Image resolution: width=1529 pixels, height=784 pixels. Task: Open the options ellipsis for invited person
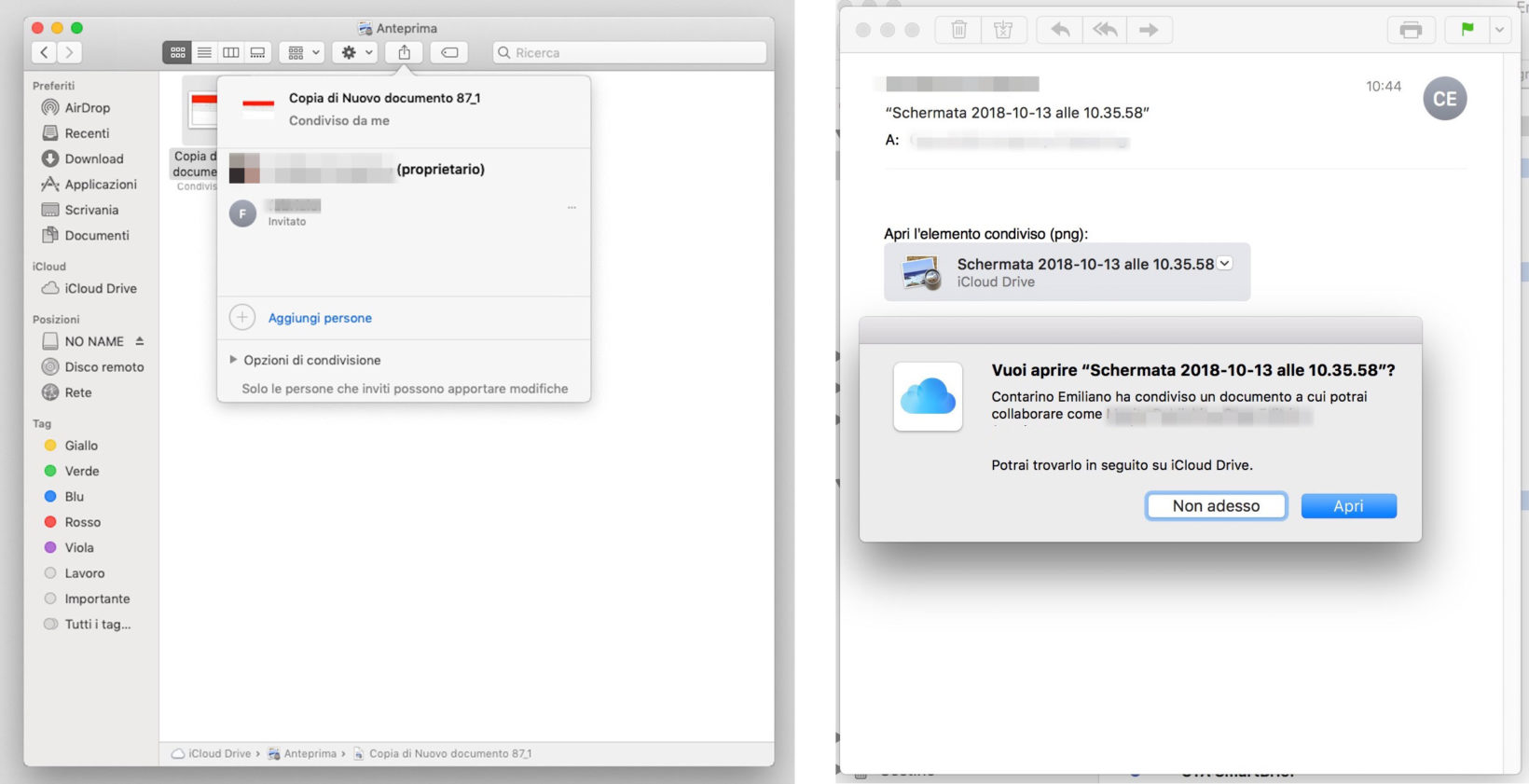tap(572, 208)
